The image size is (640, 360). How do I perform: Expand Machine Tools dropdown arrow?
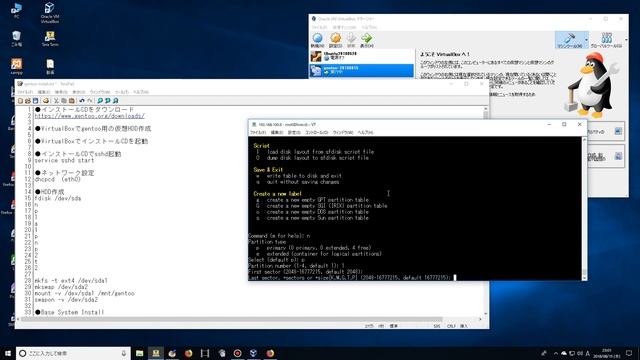587,40
